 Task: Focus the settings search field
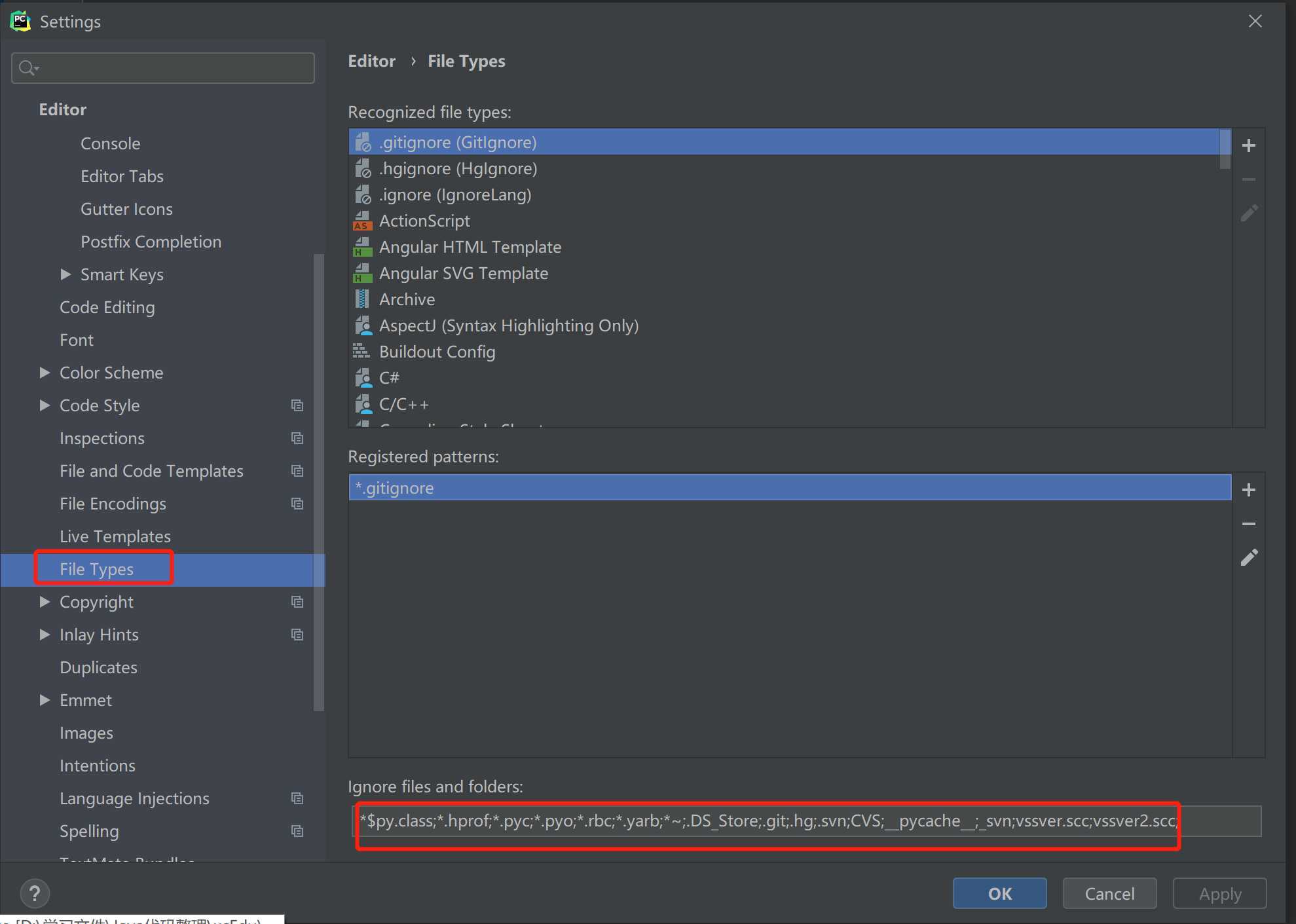(163, 68)
